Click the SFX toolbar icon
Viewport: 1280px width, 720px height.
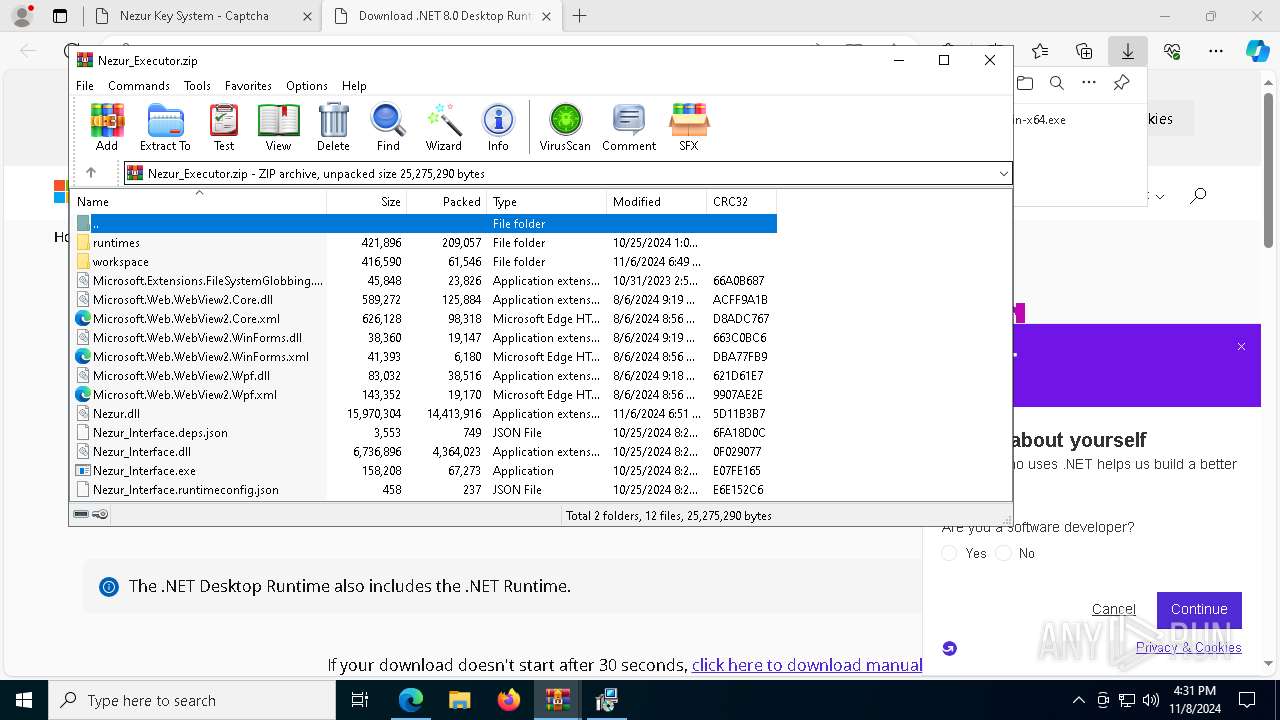pyautogui.click(x=689, y=127)
